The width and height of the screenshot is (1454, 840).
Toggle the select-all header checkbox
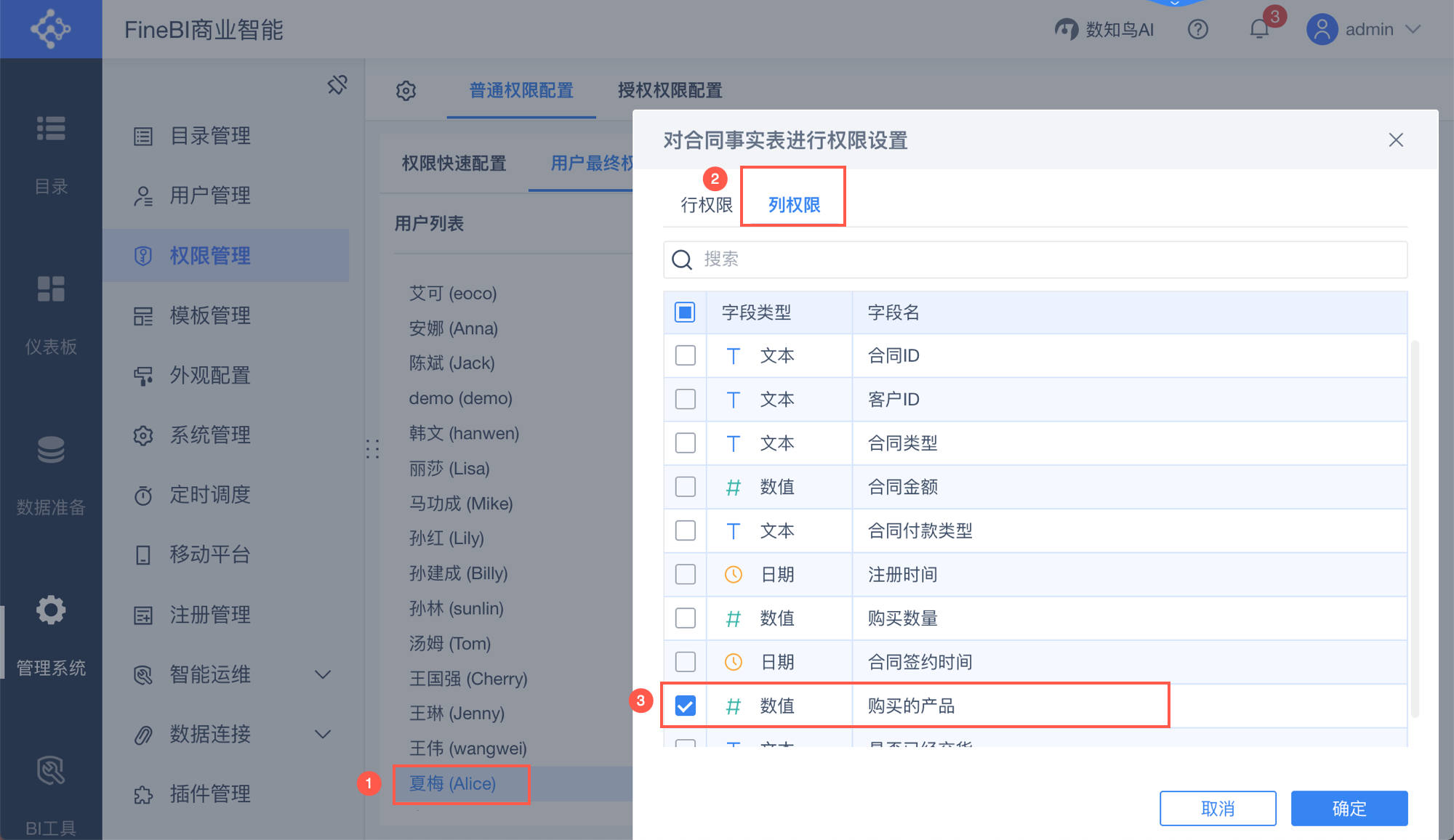click(x=685, y=312)
